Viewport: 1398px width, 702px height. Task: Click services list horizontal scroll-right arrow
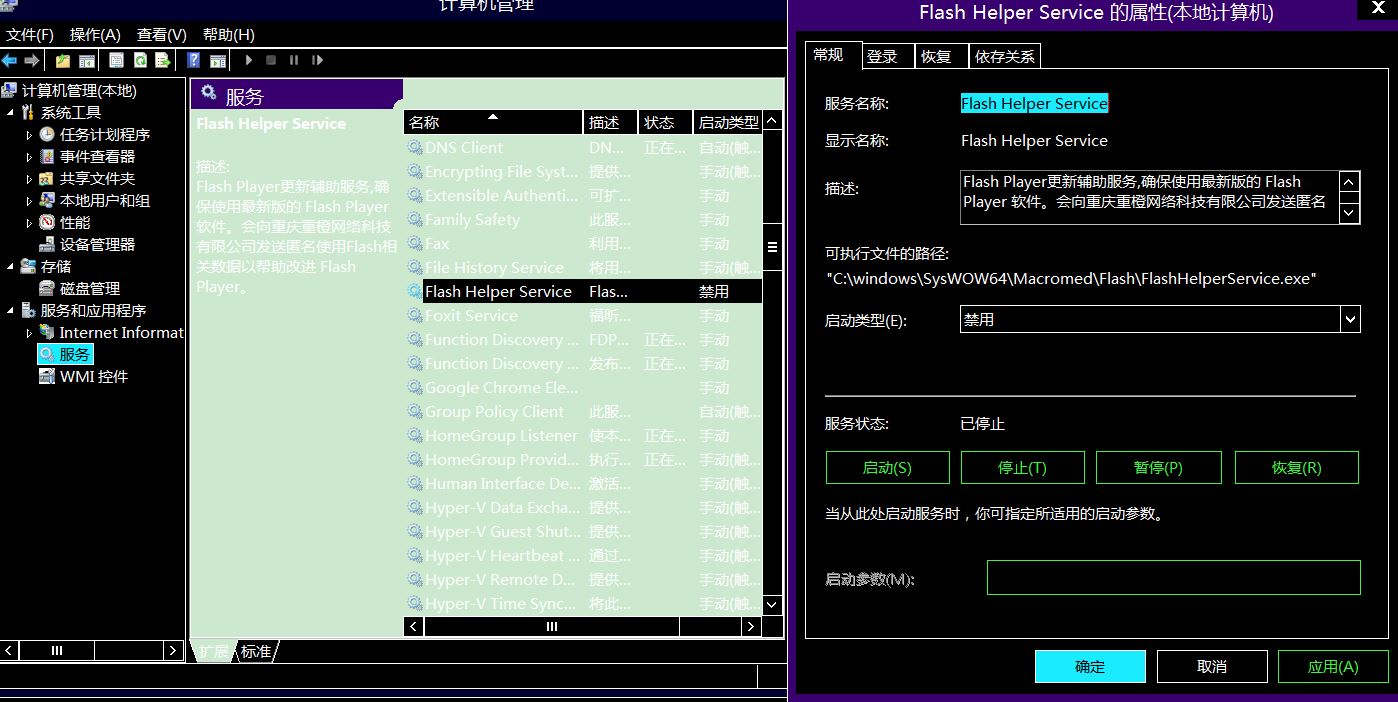[751, 626]
